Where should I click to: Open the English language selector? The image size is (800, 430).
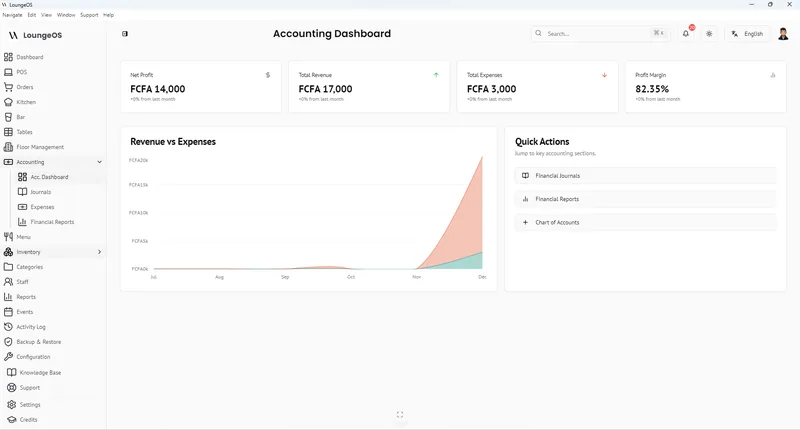point(747,34)
